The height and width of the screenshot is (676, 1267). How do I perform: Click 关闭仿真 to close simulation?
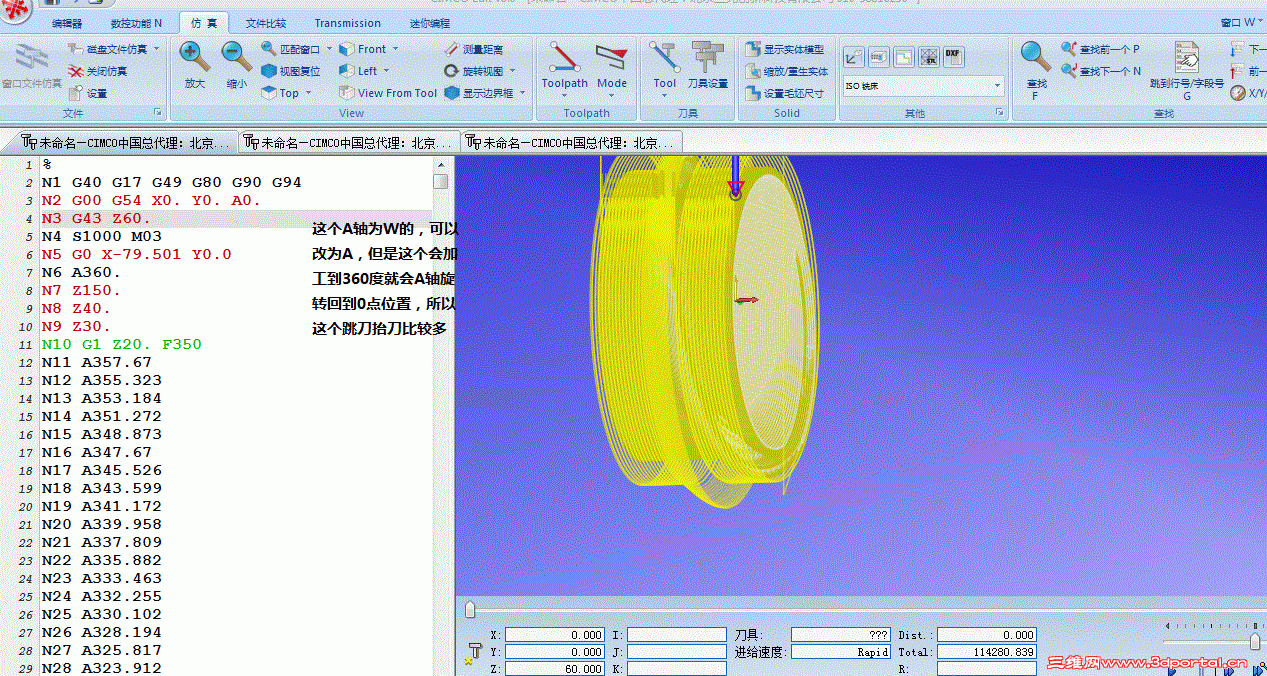[x=99, y=71]
